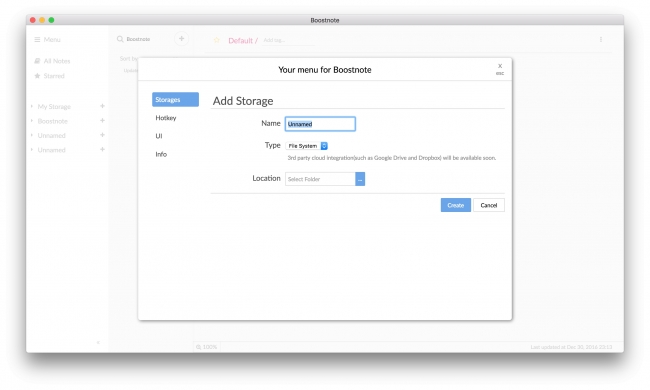
Task: Expand Boostnote storage tree arrow
Action: tap(32, 121)
